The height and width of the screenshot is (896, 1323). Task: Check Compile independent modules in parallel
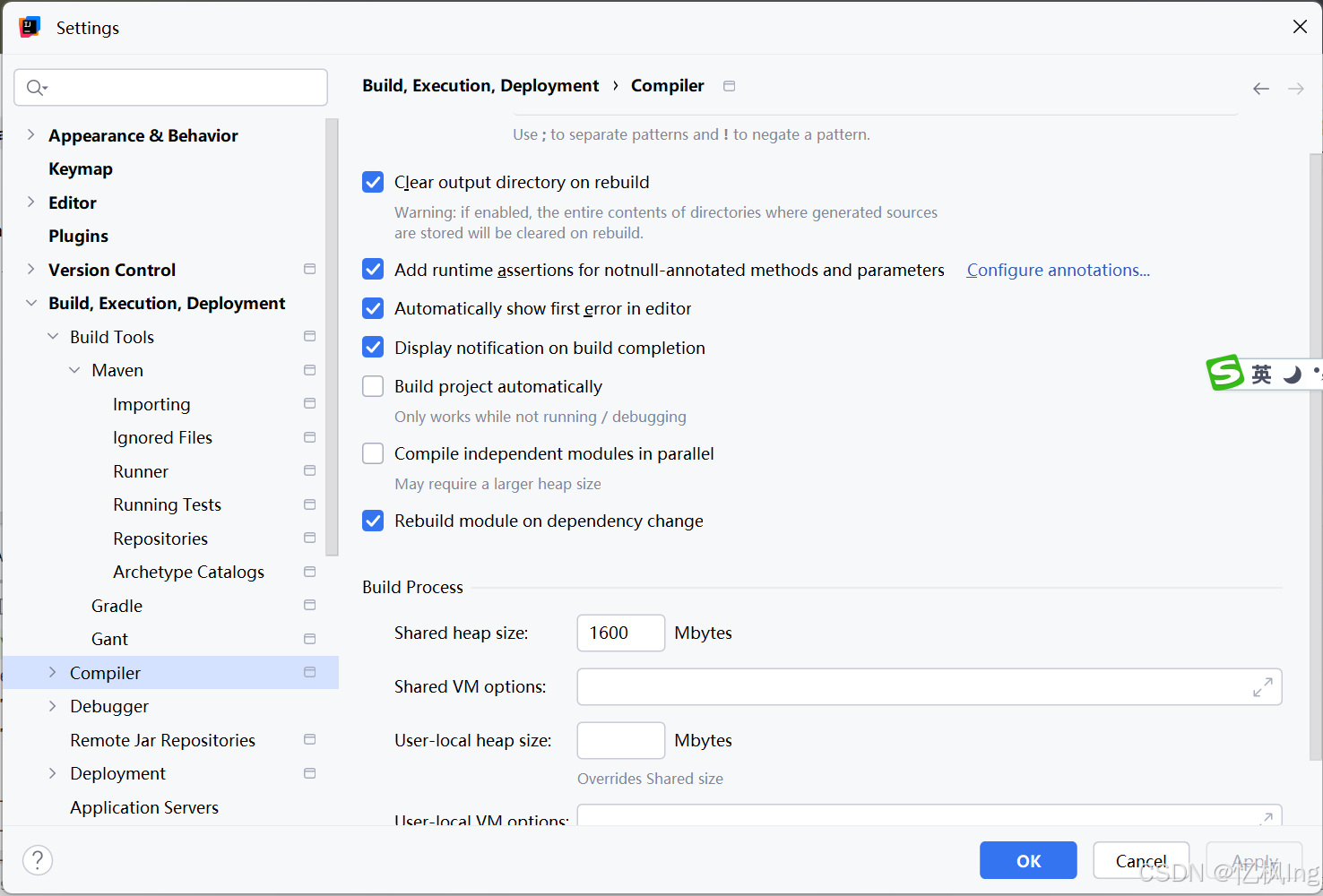coord(372,453)
